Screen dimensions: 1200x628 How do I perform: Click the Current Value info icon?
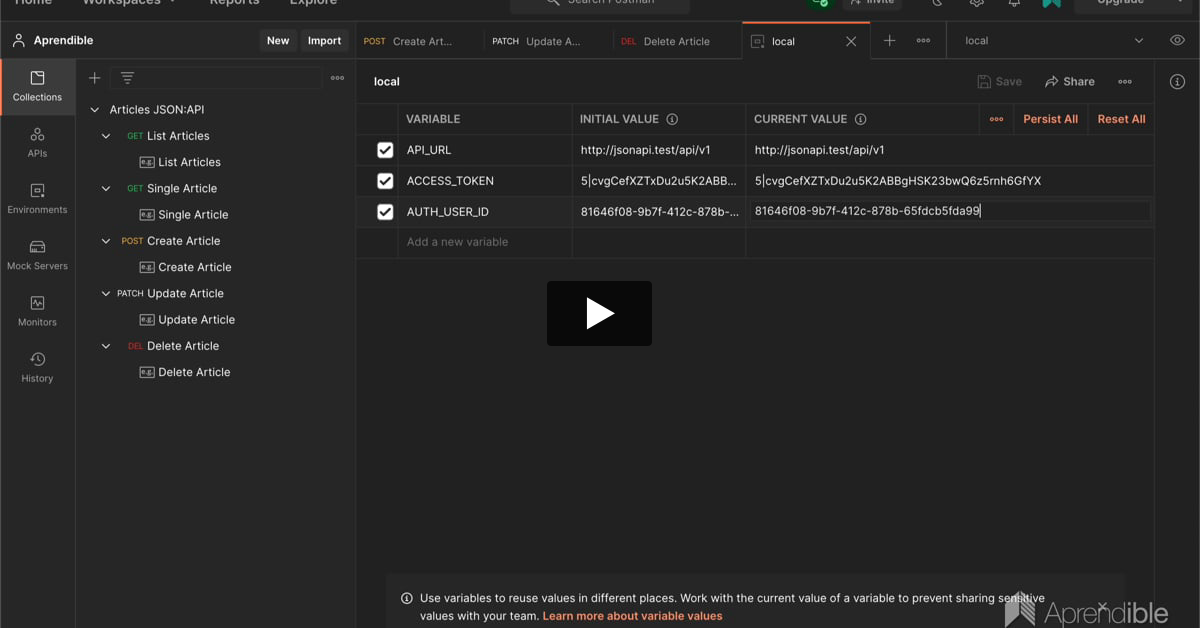860,119
